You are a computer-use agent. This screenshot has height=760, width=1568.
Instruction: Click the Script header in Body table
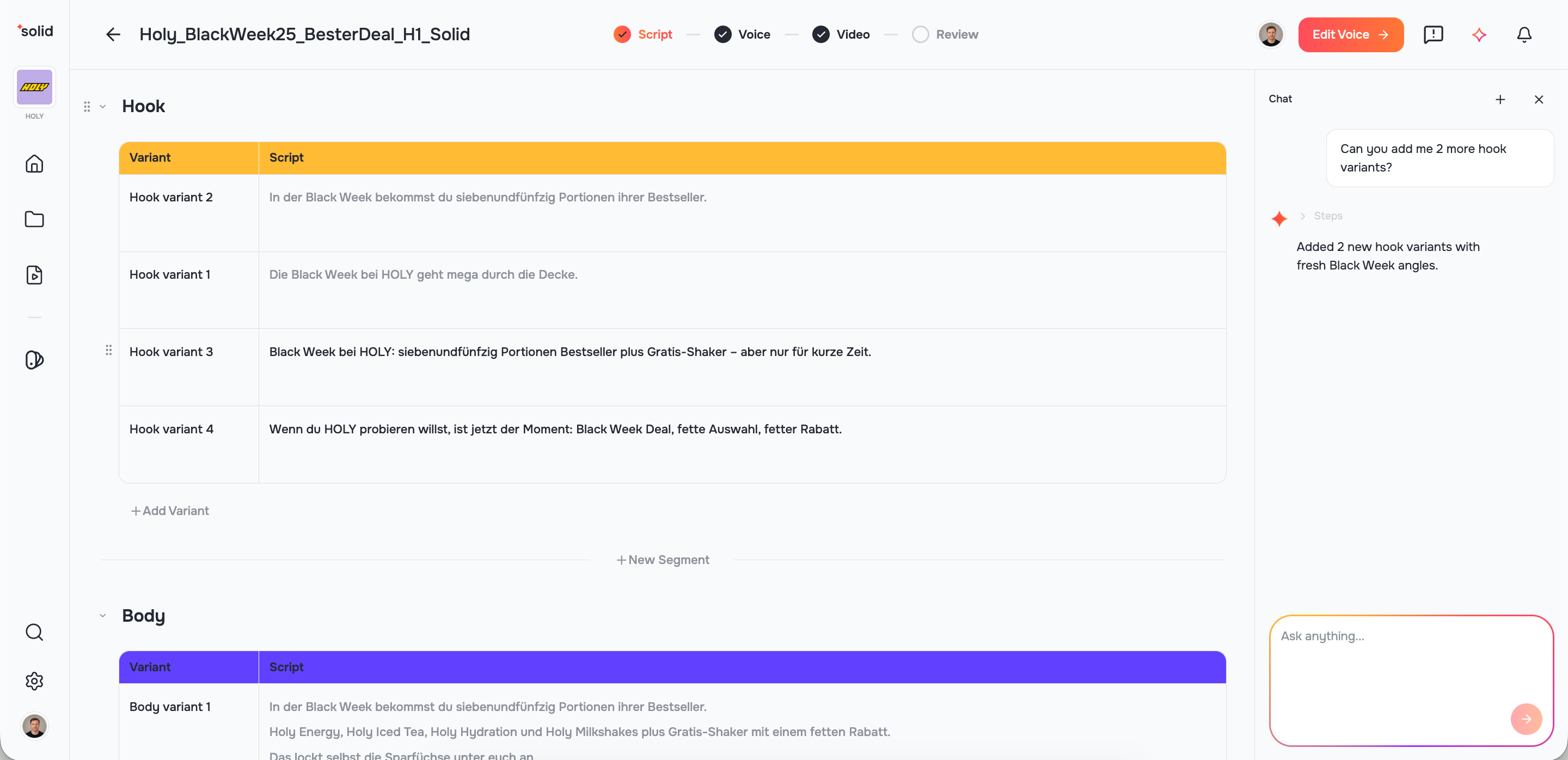coord(286,667)
